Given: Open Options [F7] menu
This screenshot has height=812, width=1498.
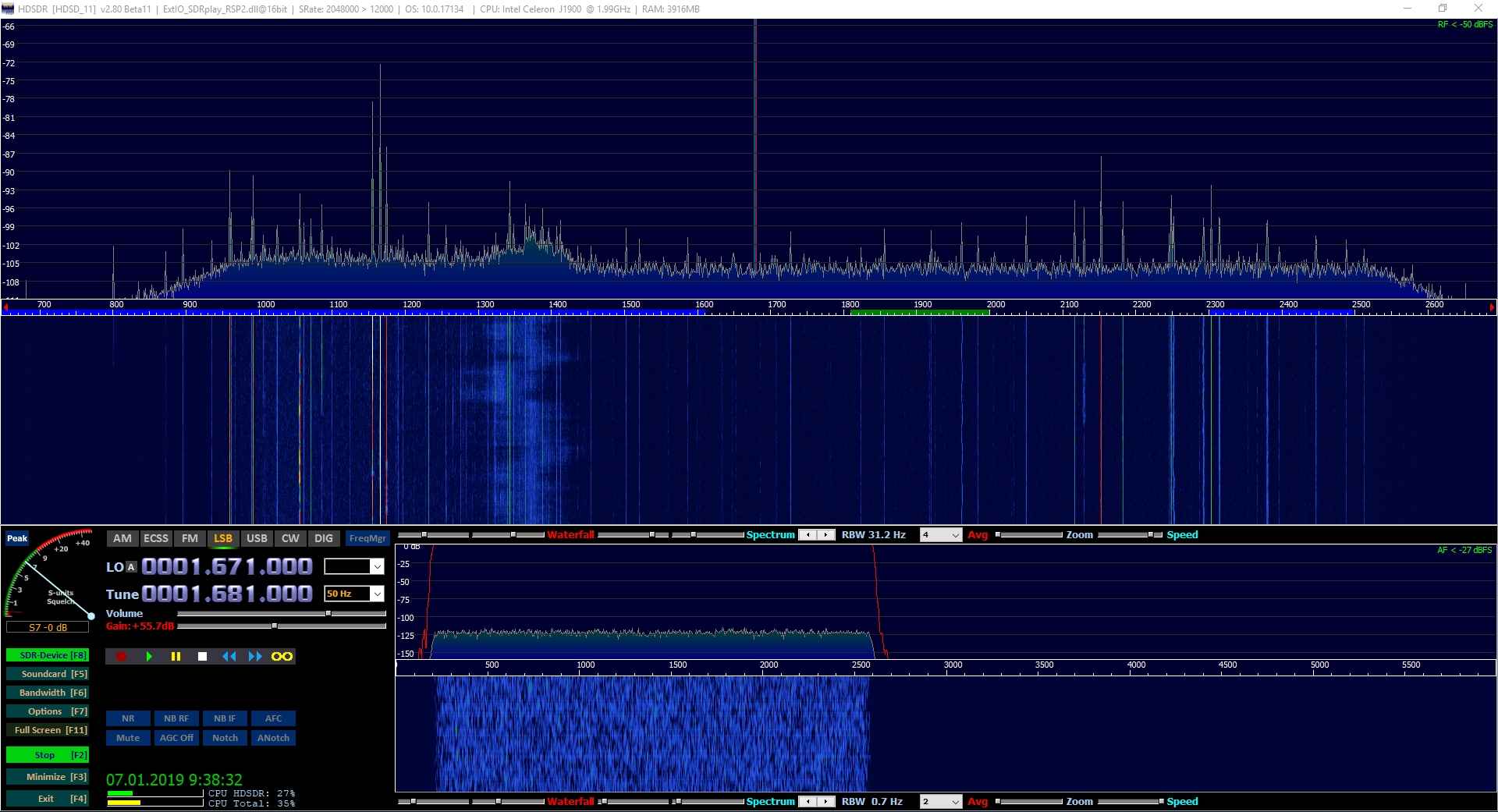Looking at the screenshot, I should (x=48, y=711).
